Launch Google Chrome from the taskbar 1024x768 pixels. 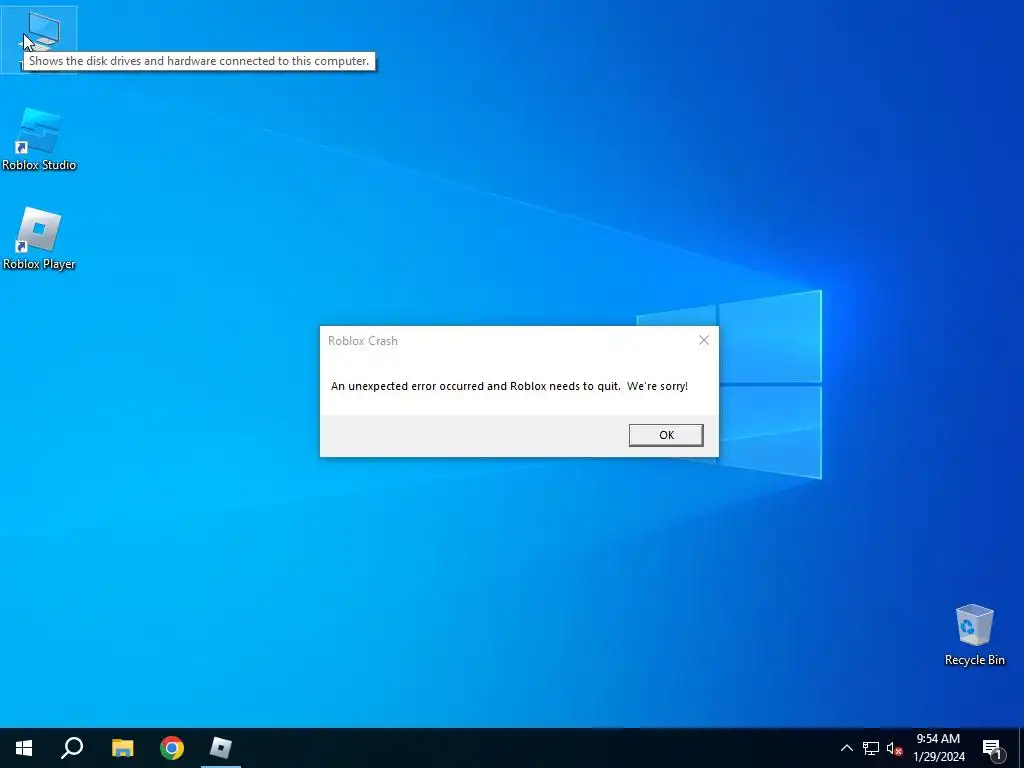tap(172, 748)
